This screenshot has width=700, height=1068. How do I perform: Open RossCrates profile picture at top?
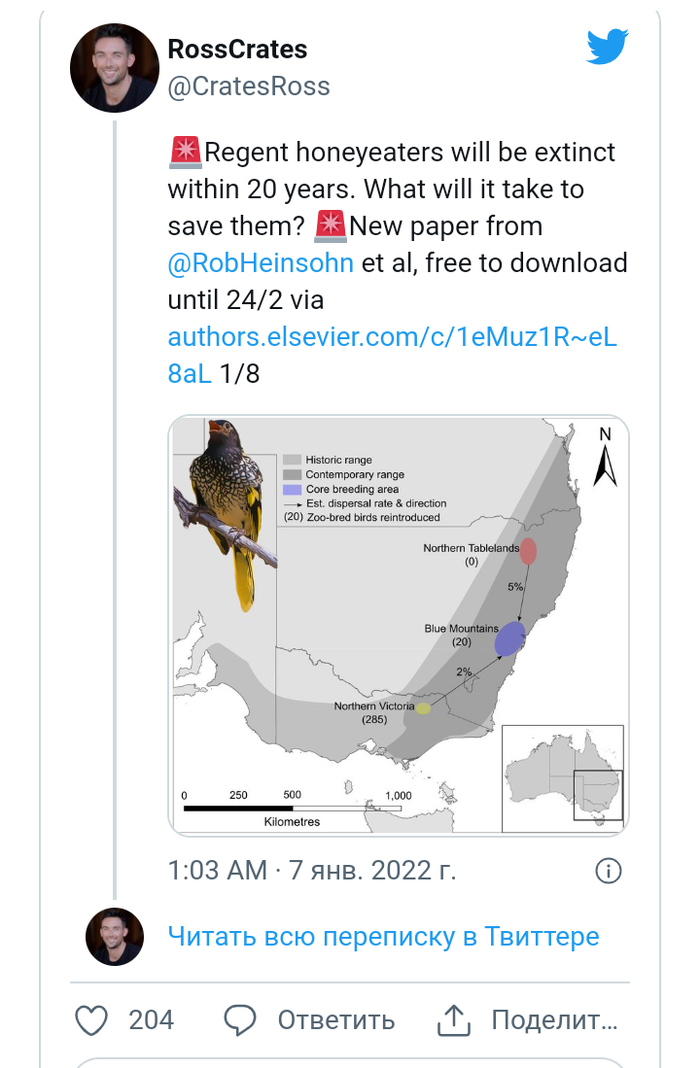(114, 68)
